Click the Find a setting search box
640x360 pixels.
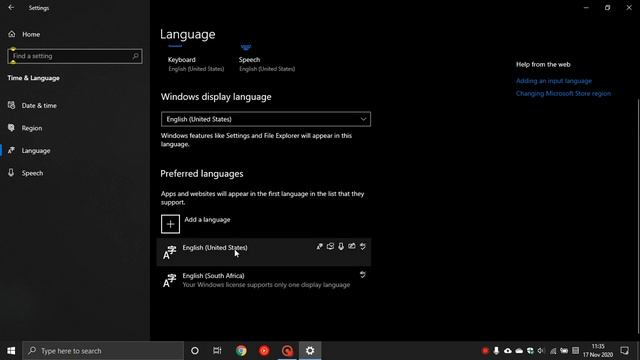click(75, 56)
